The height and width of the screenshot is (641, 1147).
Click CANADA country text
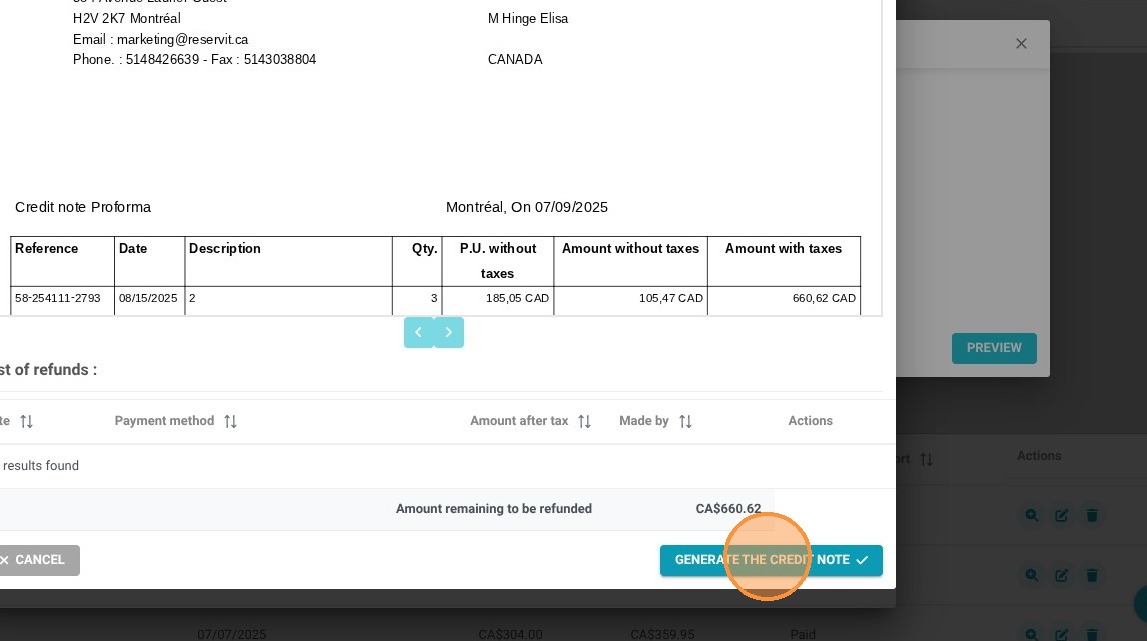pos(515,59)
